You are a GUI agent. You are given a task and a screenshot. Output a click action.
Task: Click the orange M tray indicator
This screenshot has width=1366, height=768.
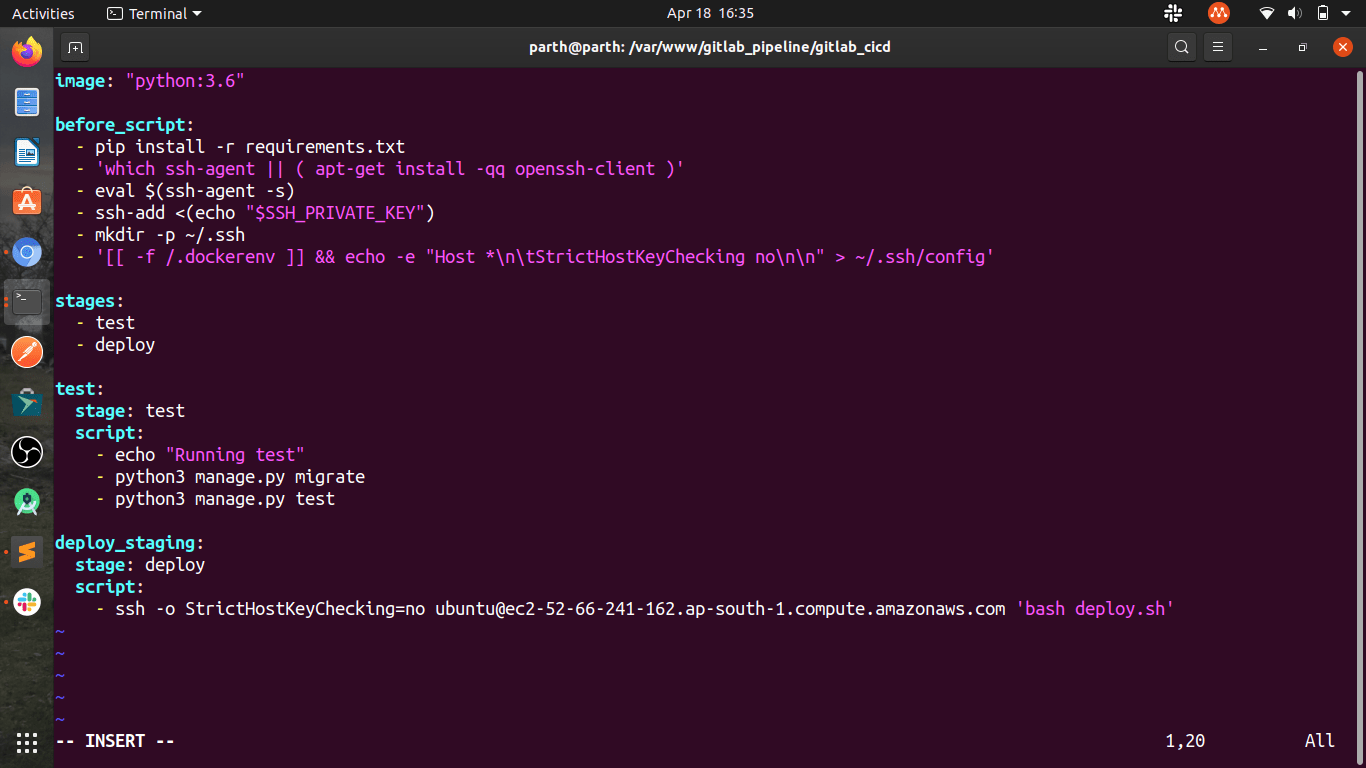click(x=1218, y=13)
